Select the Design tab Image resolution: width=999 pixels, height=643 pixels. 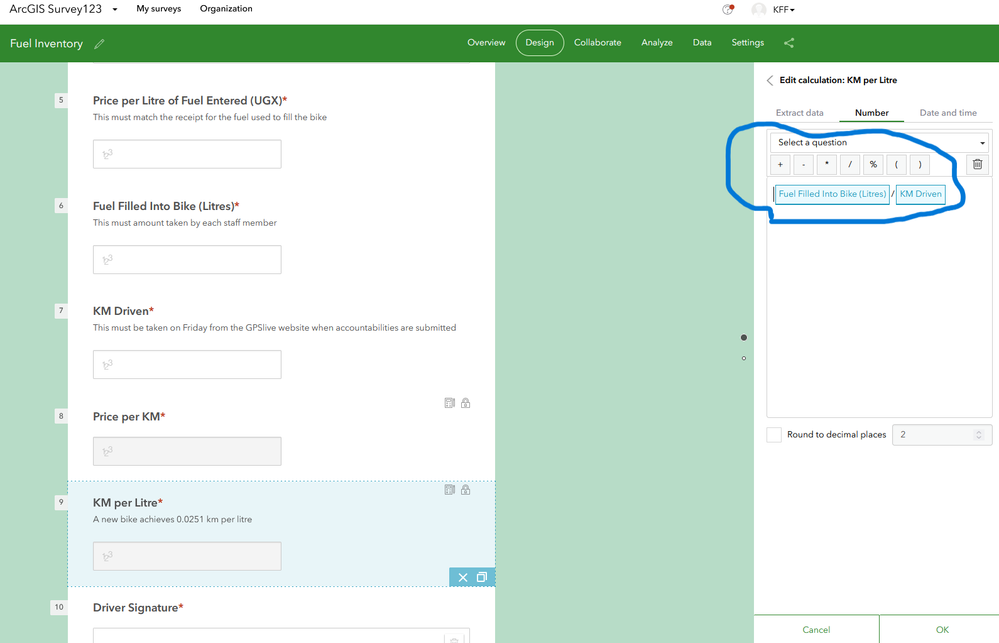pos(540,43)
